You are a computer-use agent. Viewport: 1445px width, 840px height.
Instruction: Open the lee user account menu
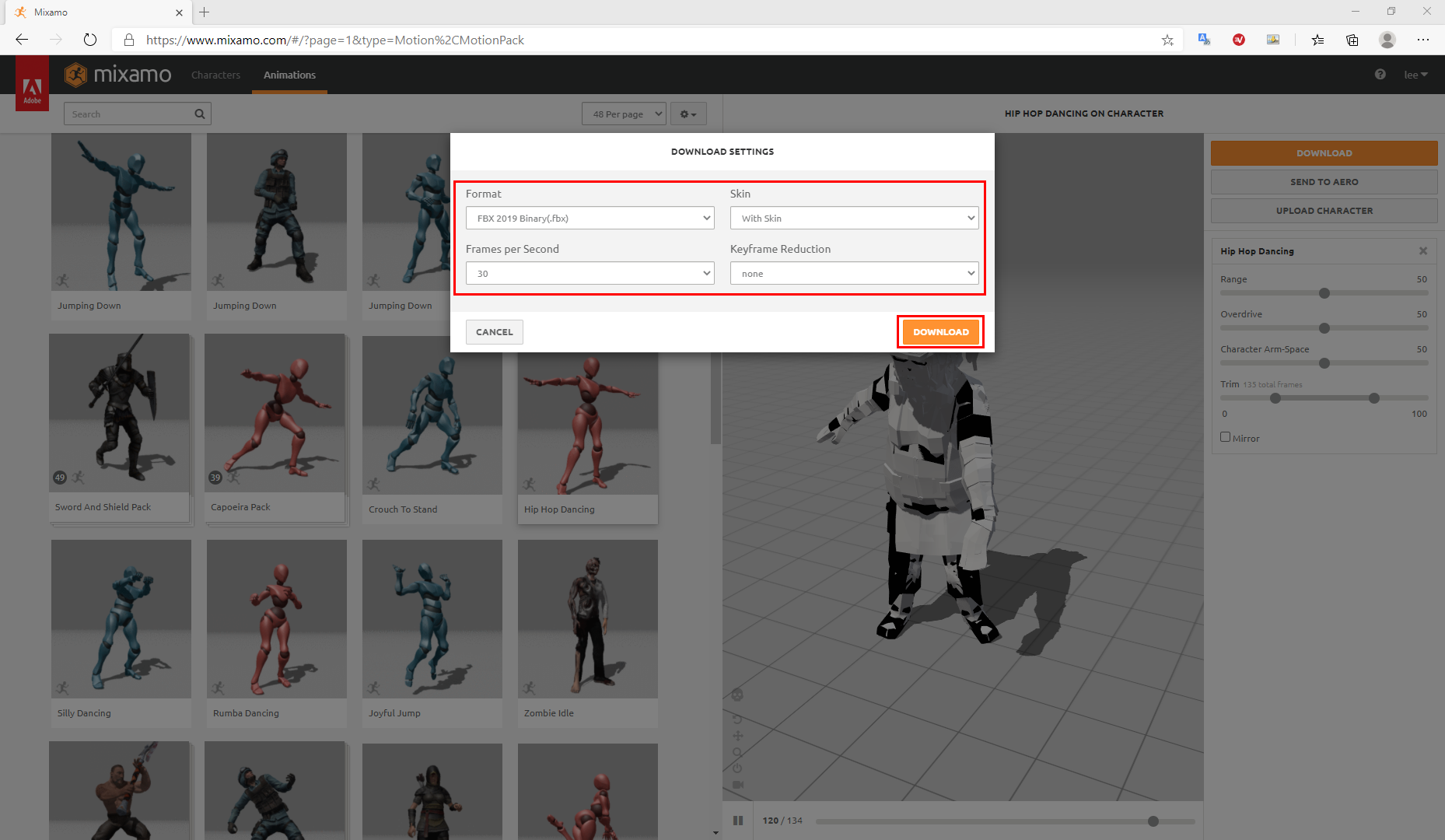click(1415, 75)
